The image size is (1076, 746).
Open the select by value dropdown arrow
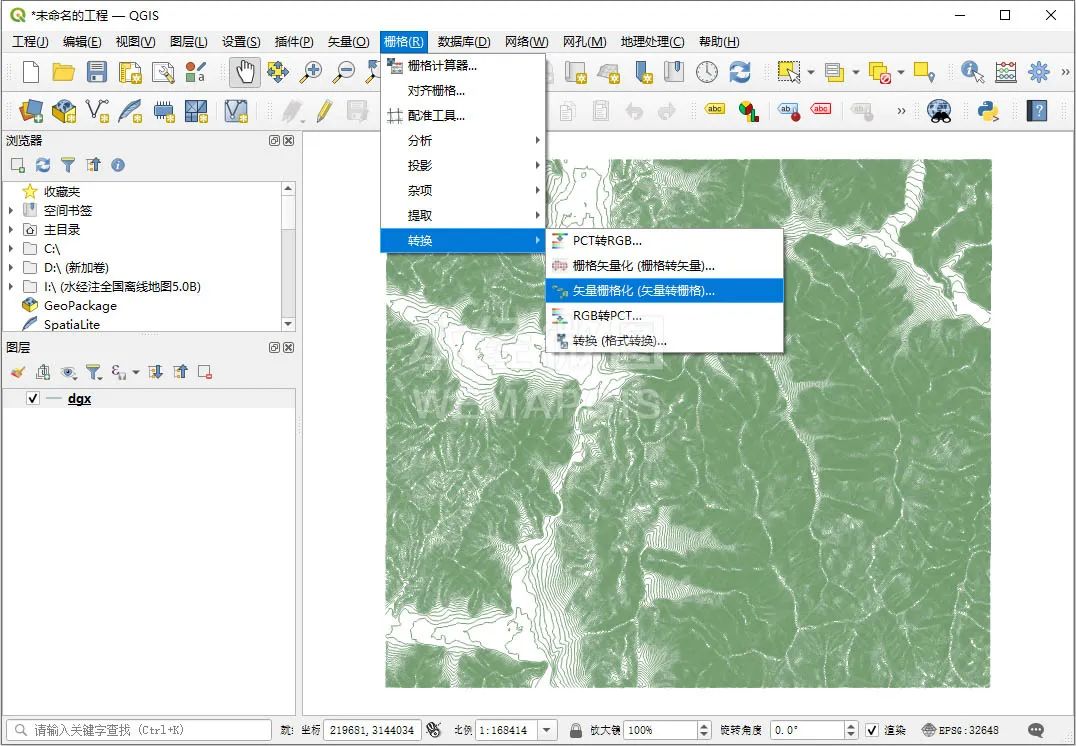[856, 72]
